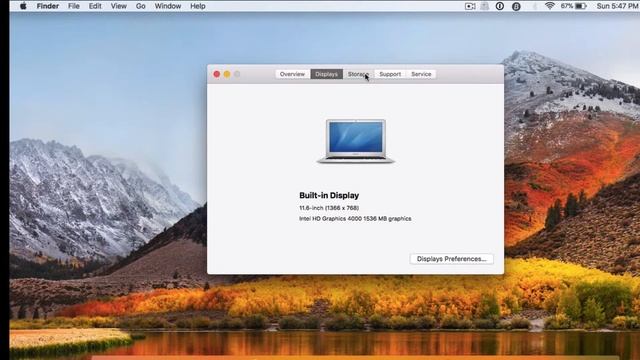Screen dimensions: 640x360
Task: Close the About This Mac window
Action: (217, 74)
